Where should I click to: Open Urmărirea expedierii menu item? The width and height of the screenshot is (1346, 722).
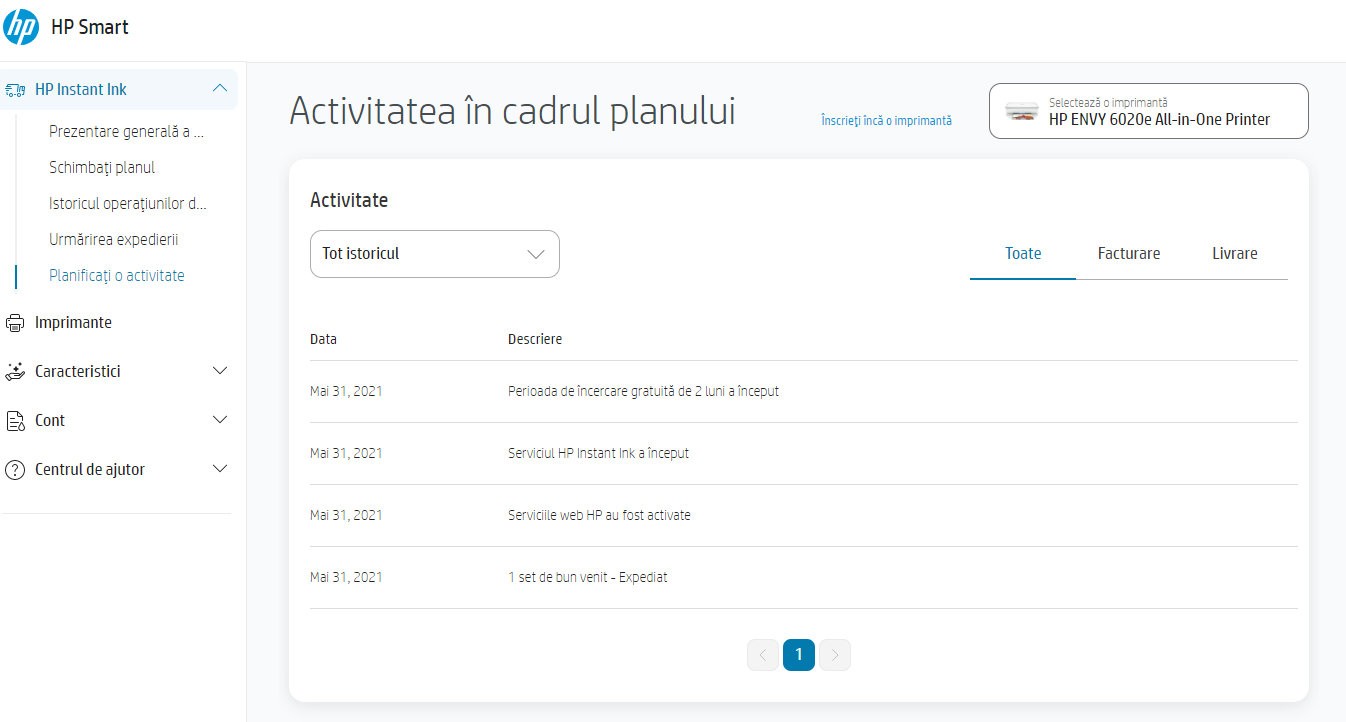113,239
